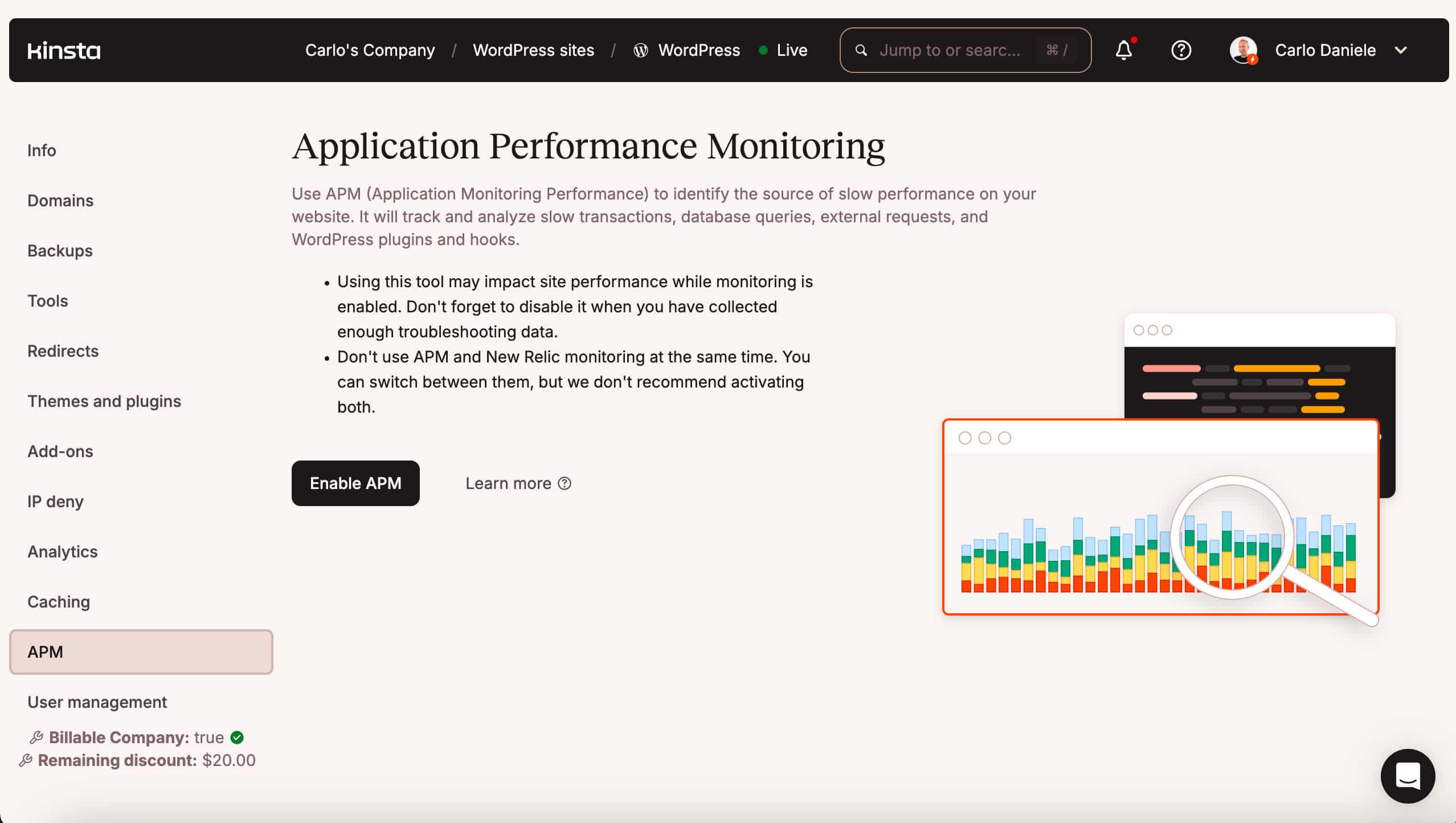Open the notifications bell
This screenshot has width=1456, height=823.
(1123, 50)
